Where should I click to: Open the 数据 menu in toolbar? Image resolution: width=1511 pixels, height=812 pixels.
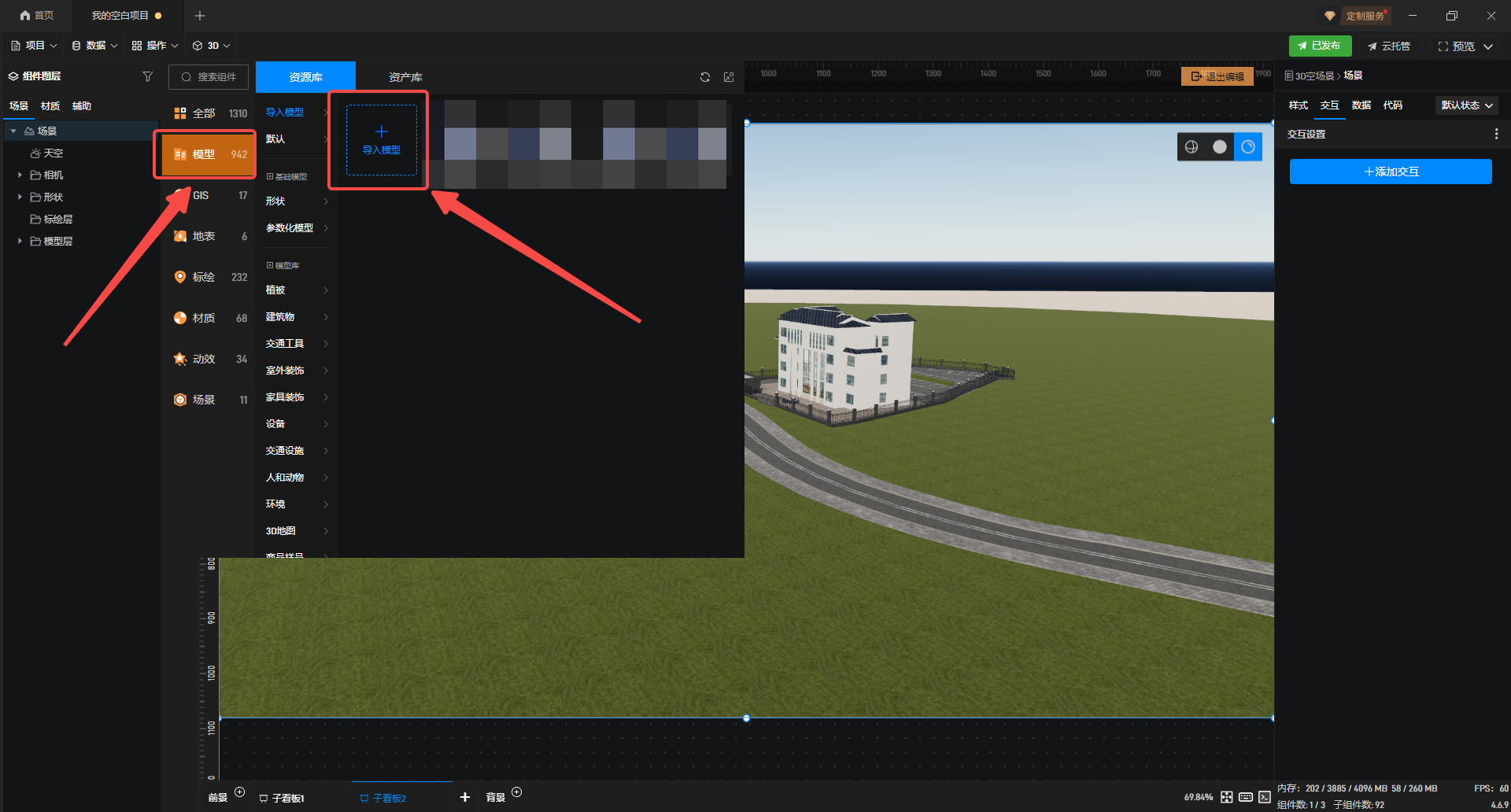[x=94, y=46]
